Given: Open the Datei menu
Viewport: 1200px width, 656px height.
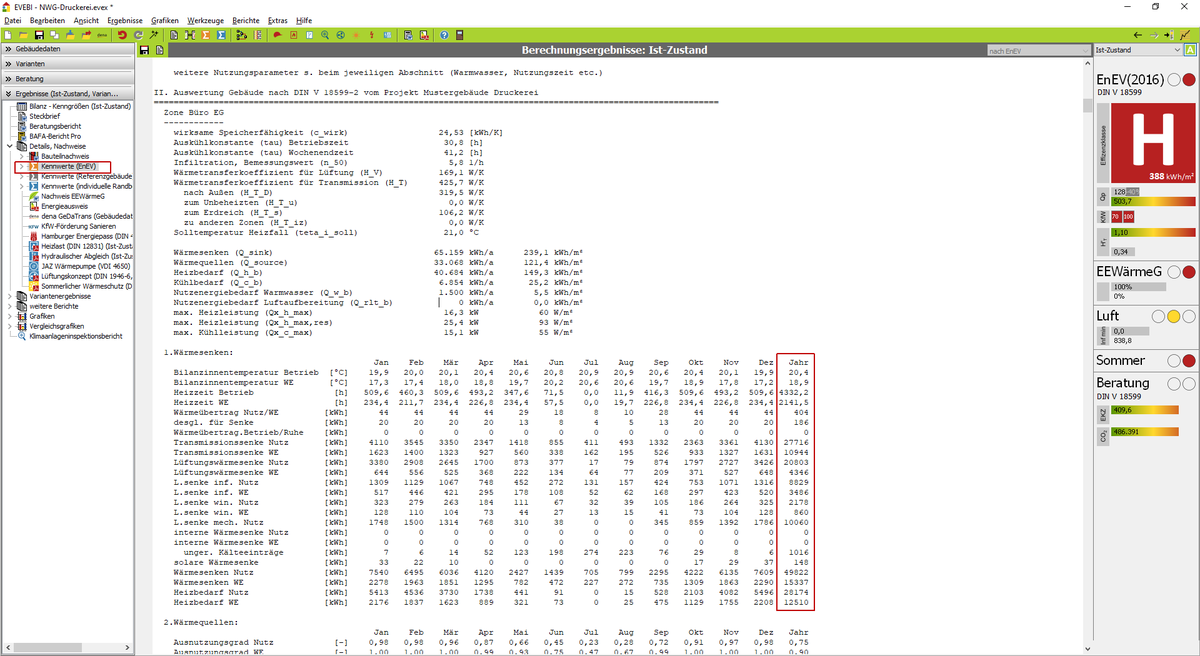Looking at the screenshot, I should point(13,20).
